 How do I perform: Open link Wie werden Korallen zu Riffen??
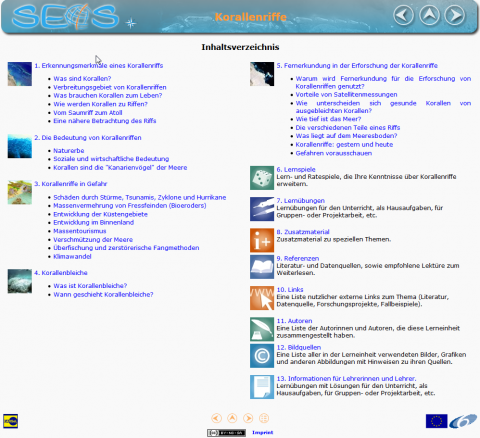coord(100,104)
